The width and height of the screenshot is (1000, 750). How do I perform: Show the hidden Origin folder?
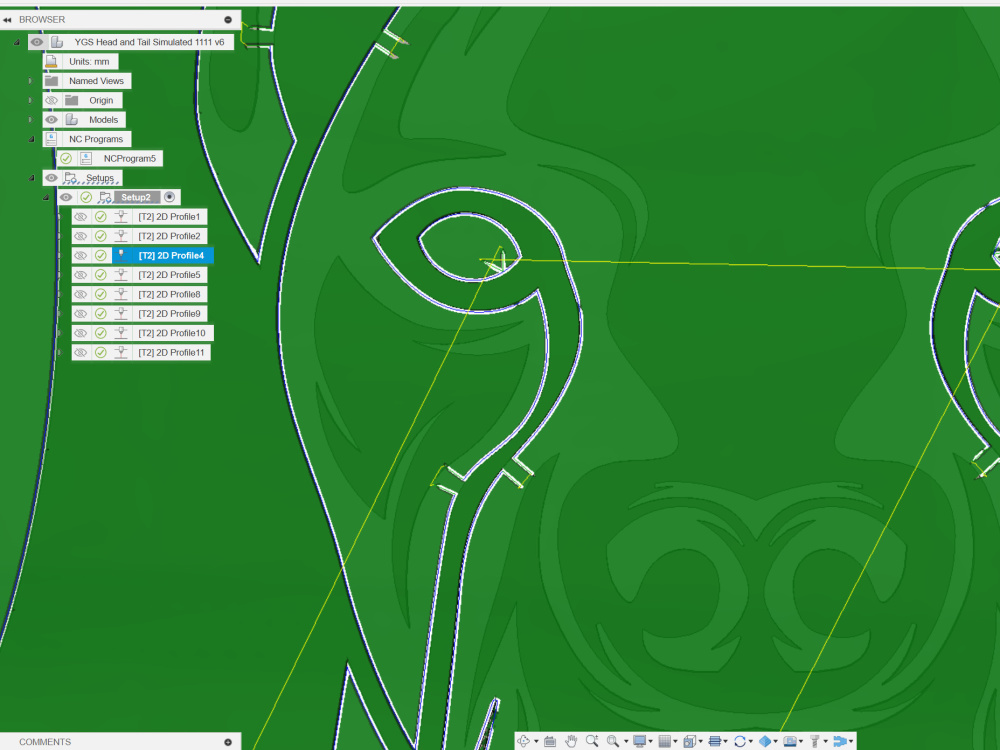52,101
